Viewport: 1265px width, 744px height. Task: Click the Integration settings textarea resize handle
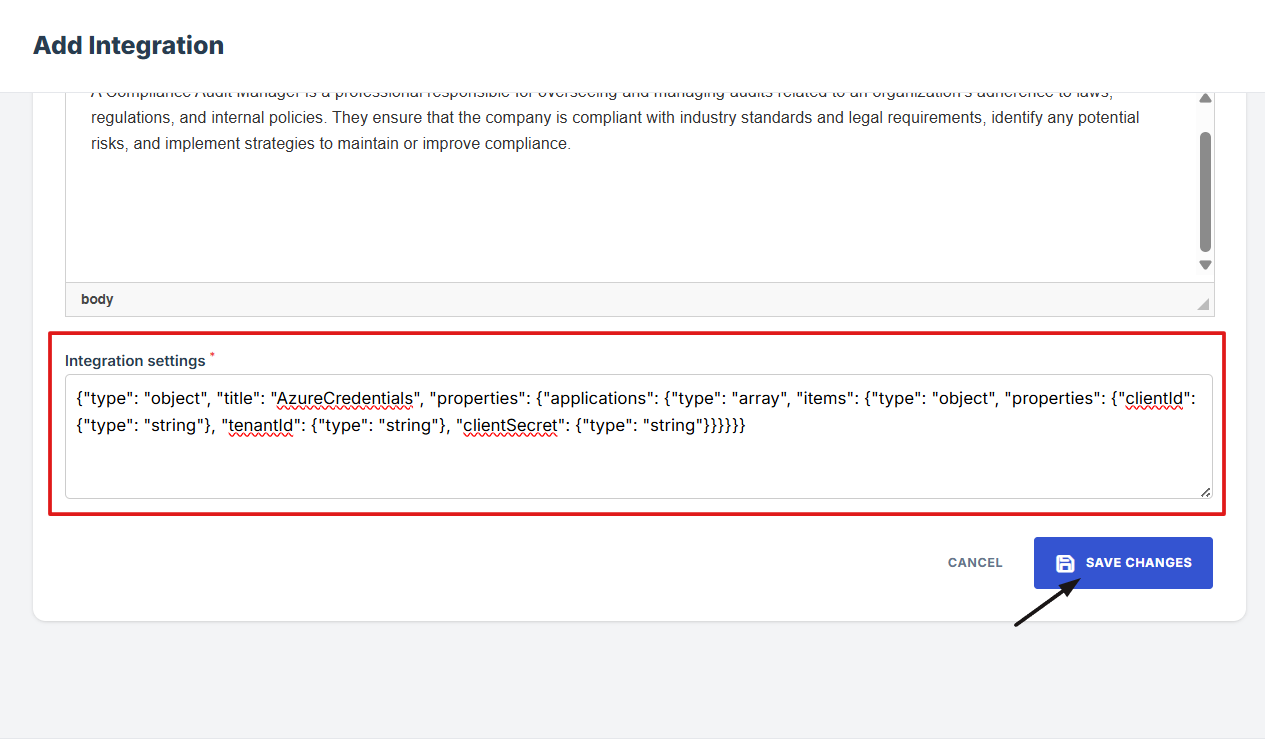tap(1205, 491)
